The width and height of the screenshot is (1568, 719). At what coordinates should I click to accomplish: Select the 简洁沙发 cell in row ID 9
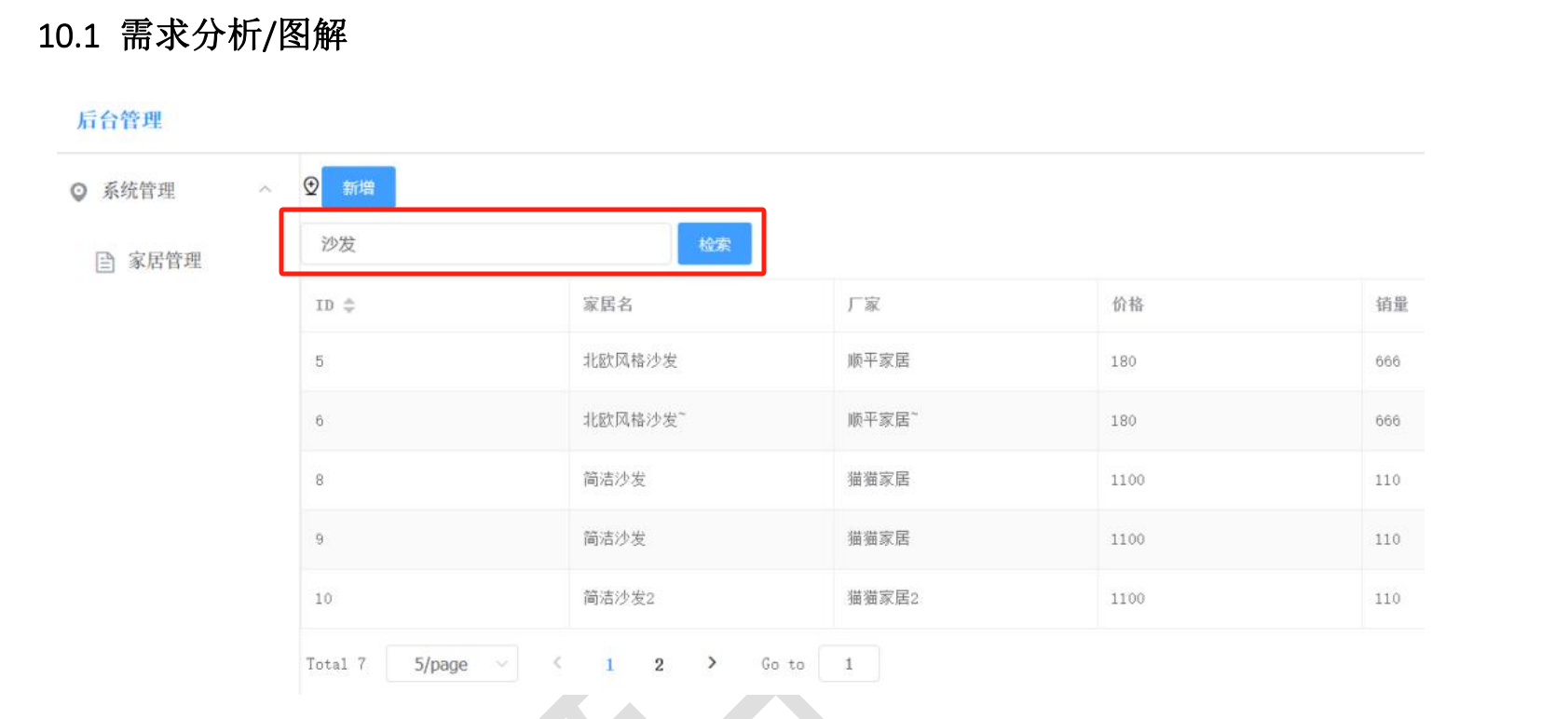coord(614,538)
